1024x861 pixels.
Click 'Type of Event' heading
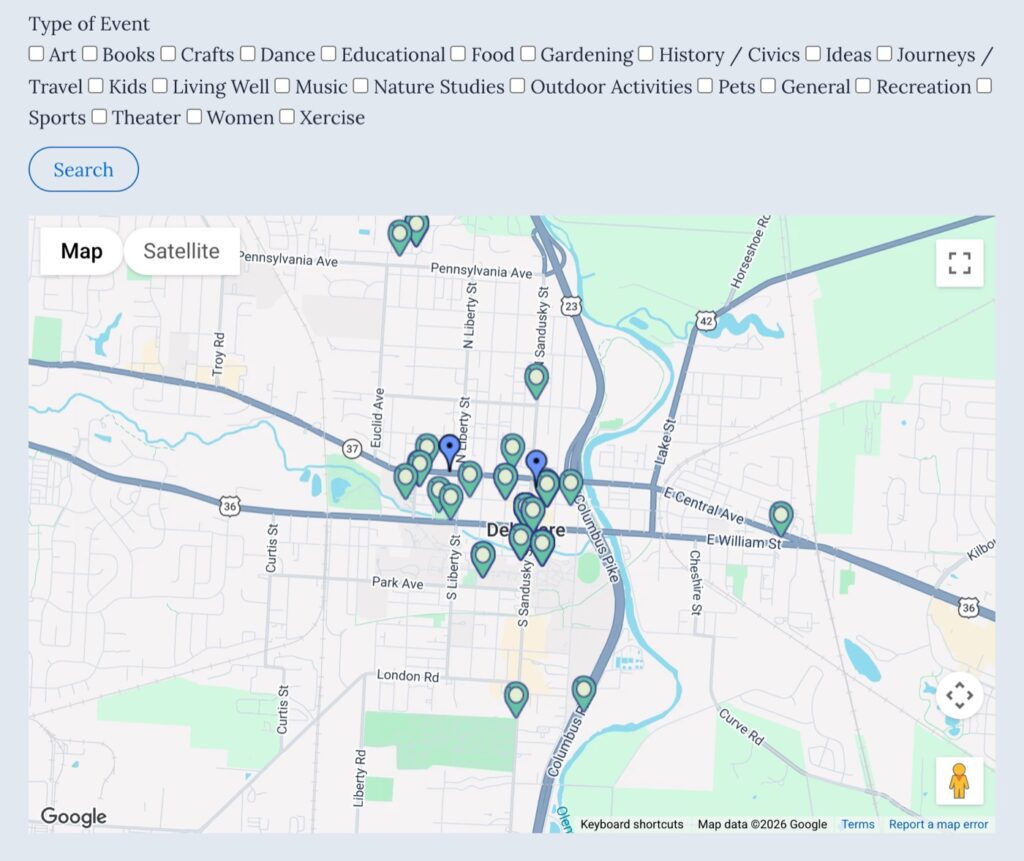tap(89, 24)
